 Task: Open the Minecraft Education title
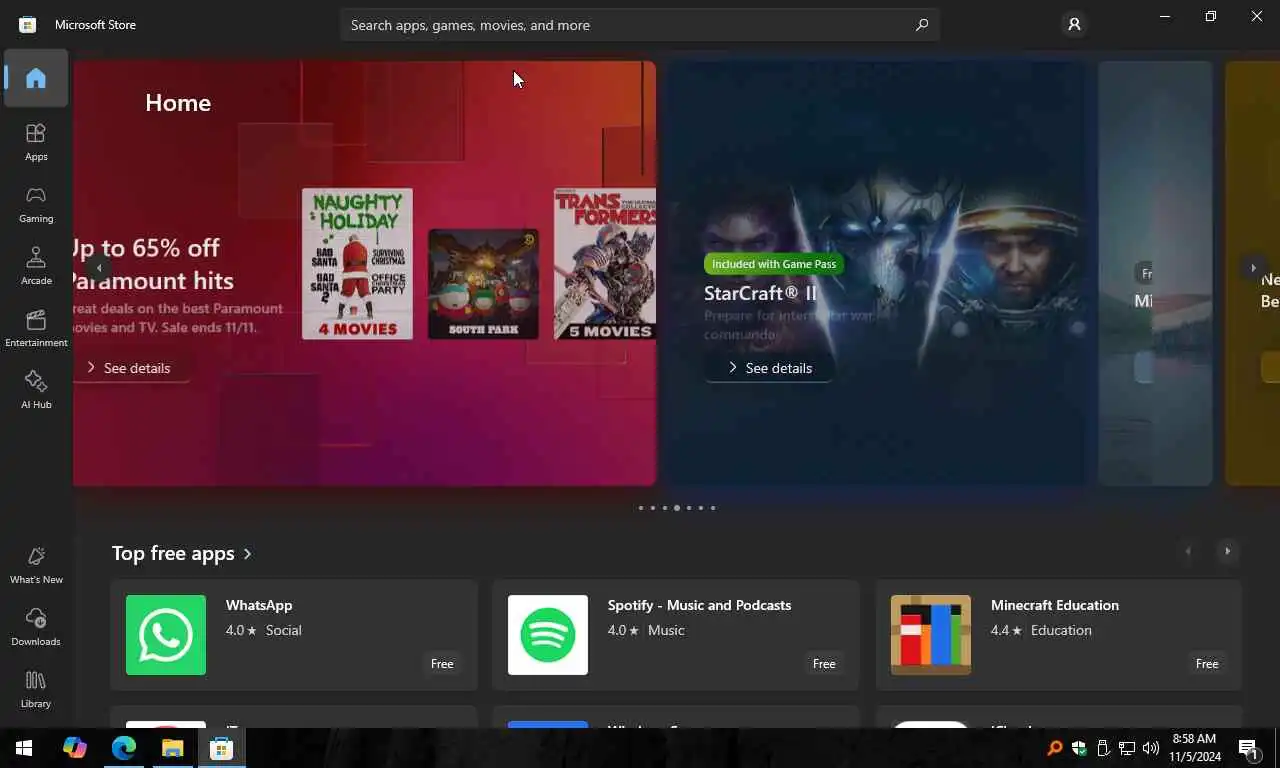coord(1055,605)
